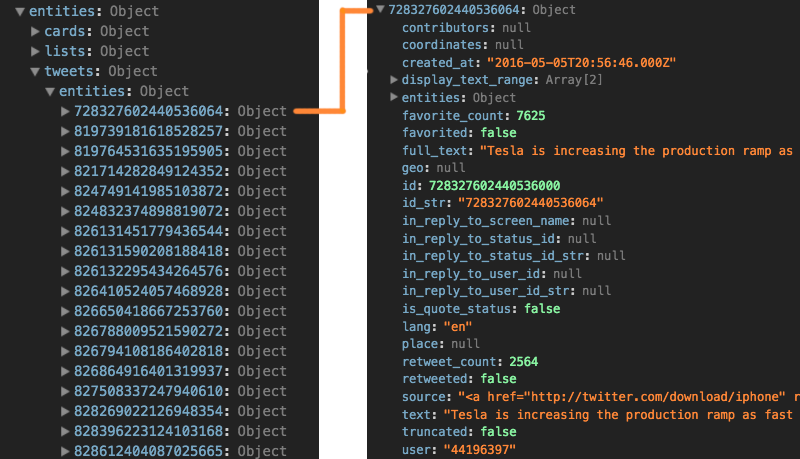The height and width of the screenshot is (459, 800).
Task: Expand tweet 728327602440536064 in left tree
Action: tap(65, 111)
